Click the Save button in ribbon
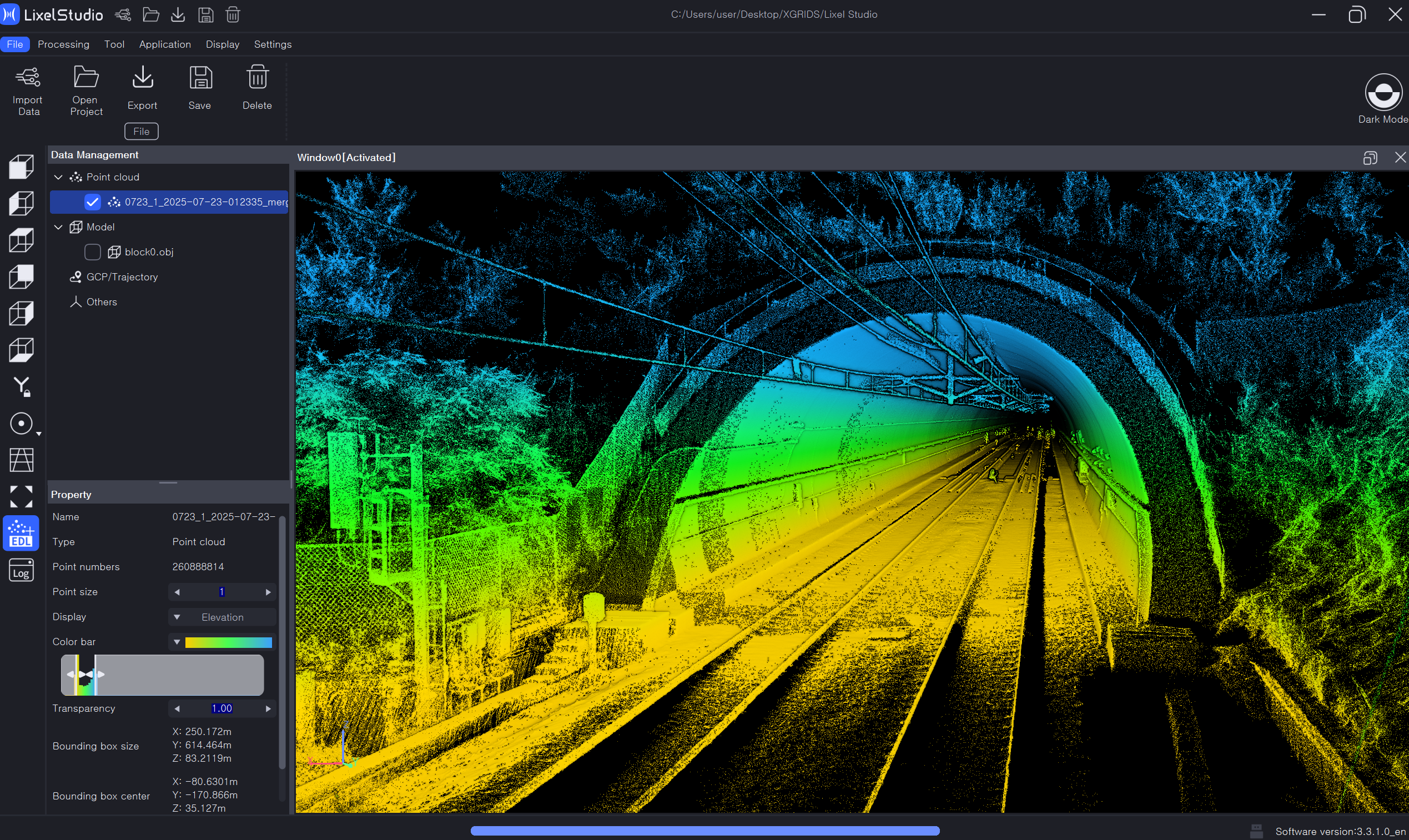 200,78
